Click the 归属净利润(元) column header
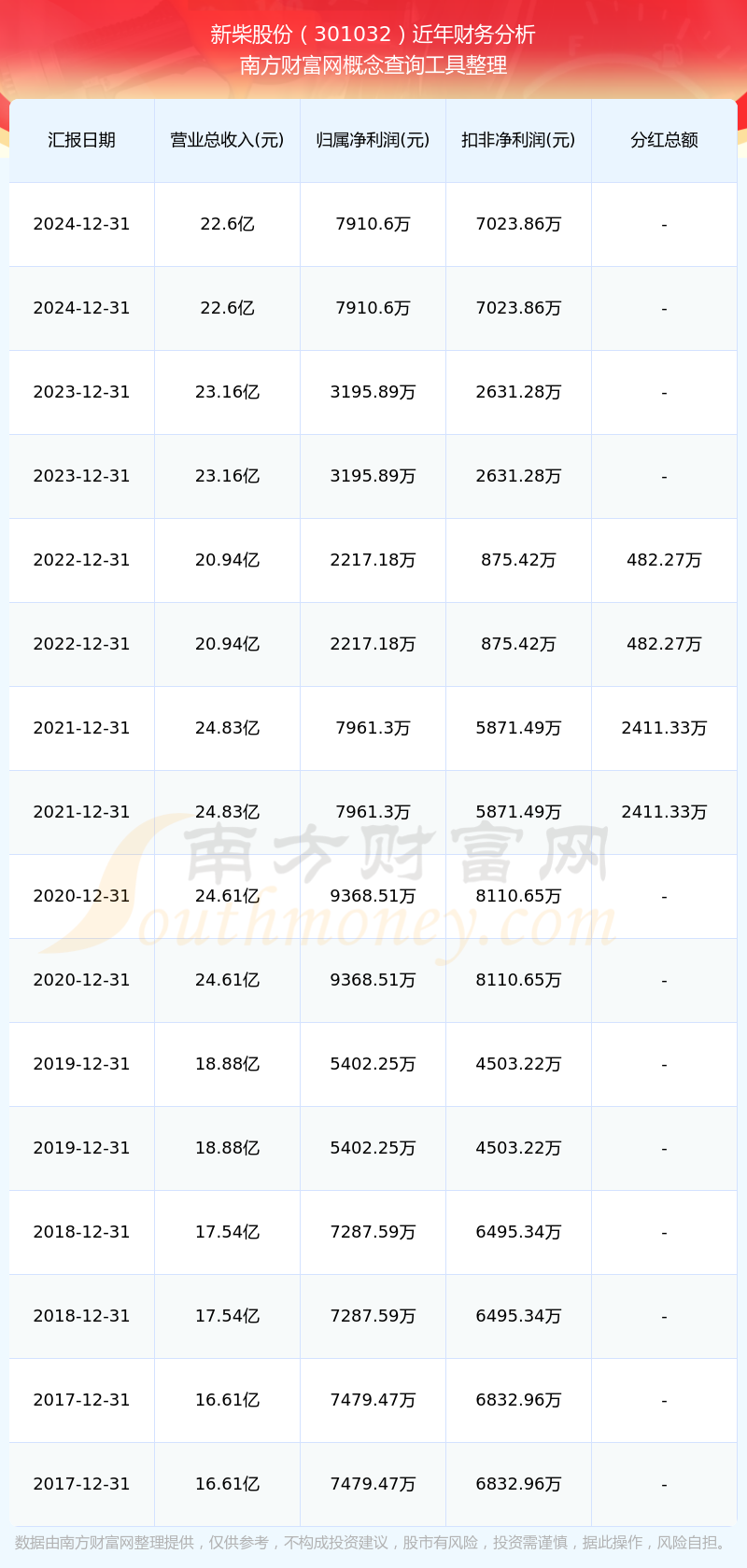This screenshot has width=747, height=1568. tap(373, 140)
